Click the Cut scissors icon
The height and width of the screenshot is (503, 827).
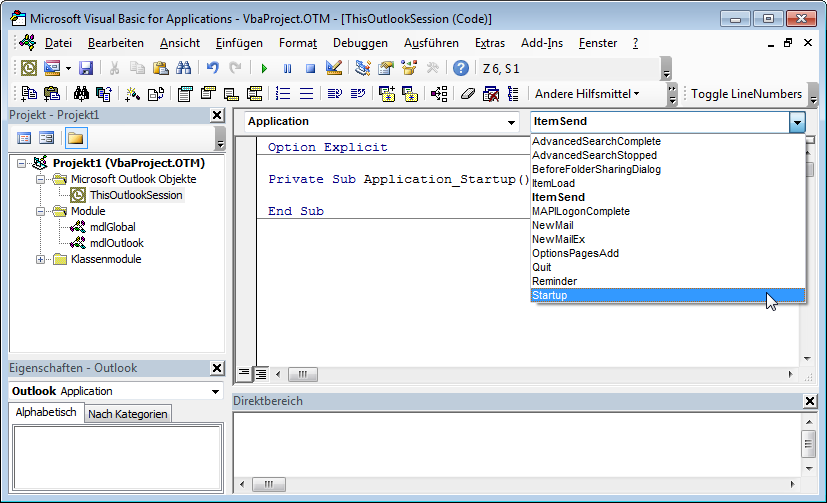point(114,68)
